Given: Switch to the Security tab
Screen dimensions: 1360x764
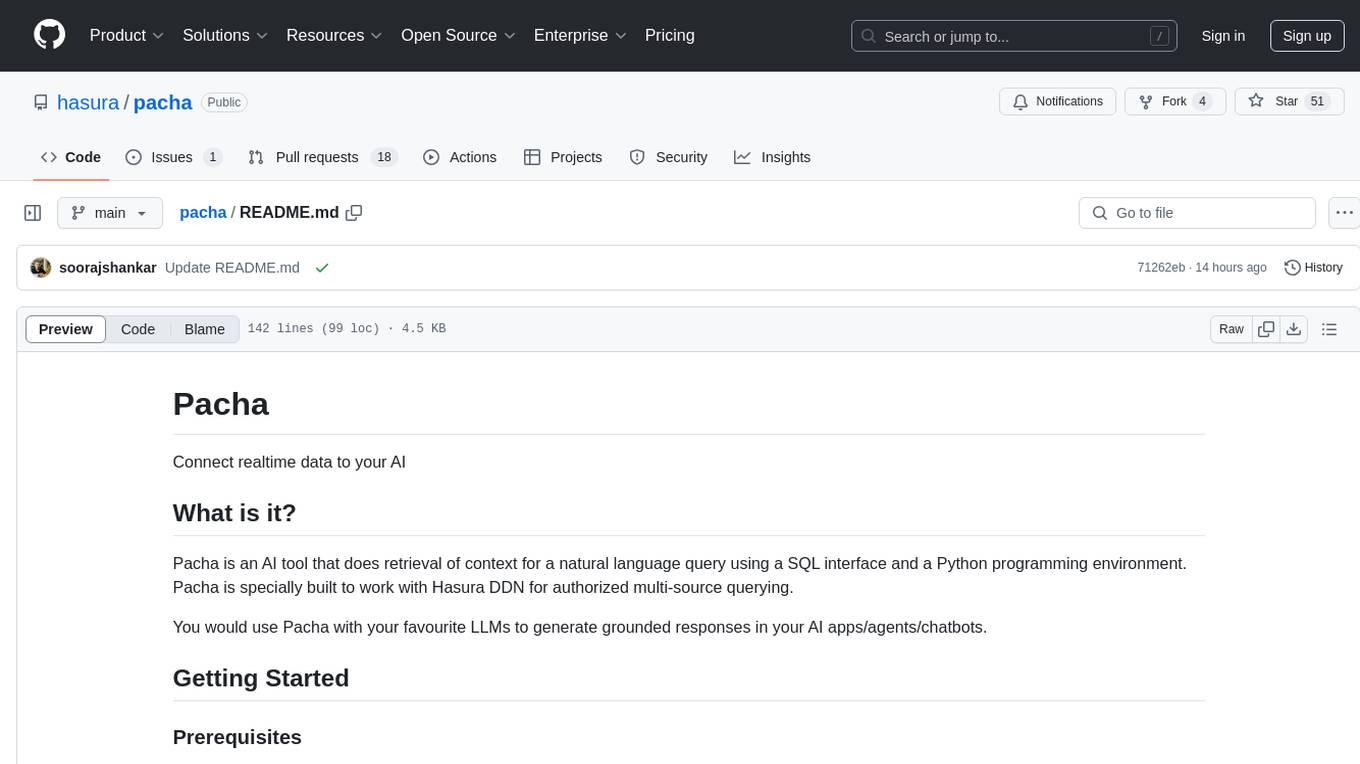Looking at the screenshot, I should pos(668,157).
